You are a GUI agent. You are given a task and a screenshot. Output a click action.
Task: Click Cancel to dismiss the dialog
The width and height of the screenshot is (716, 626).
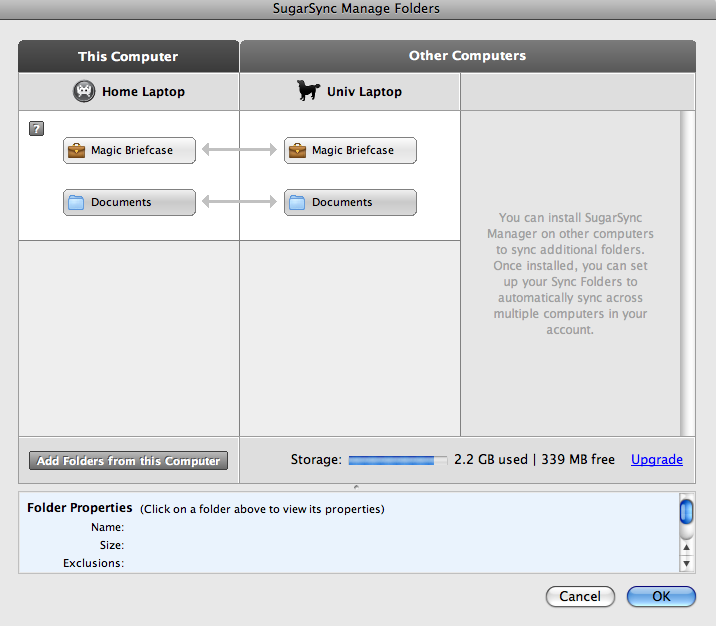coord(580,596)
